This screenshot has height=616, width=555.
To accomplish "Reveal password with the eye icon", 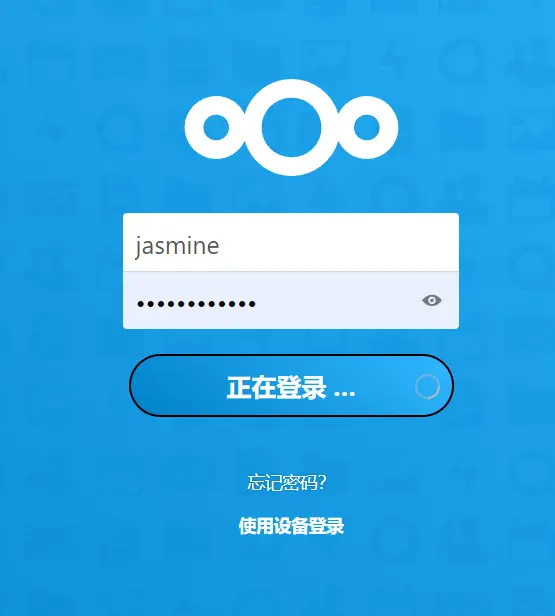I will point(432,301).
